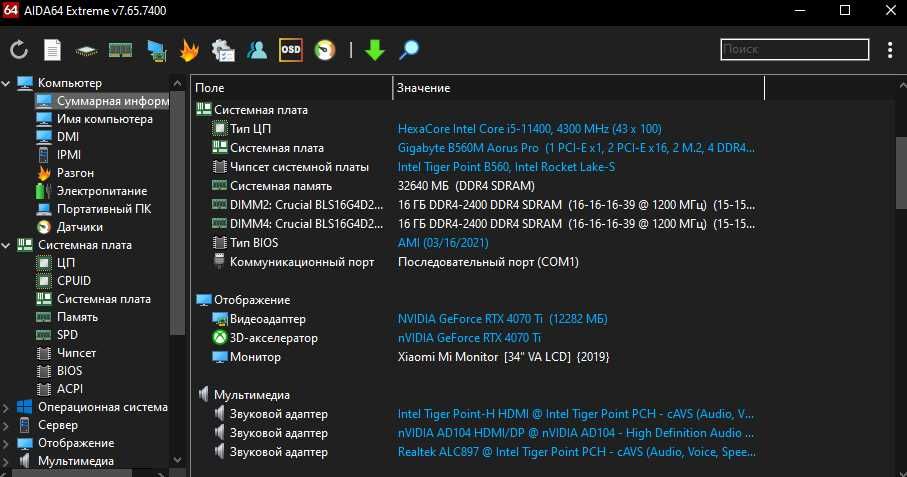
Task: Expand the Мультимедиа tree node
Action: click(x=6, y=461)
